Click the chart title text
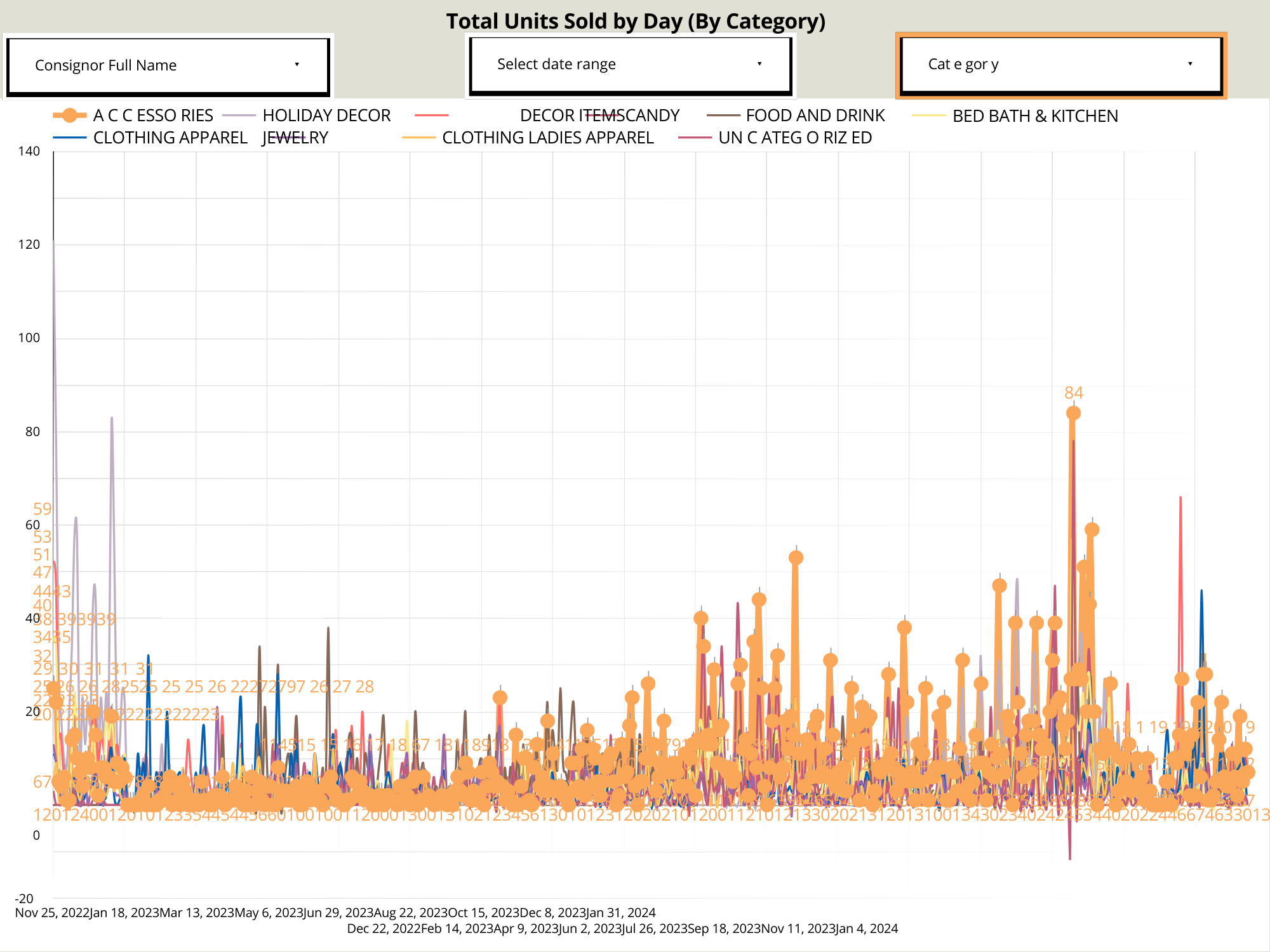1270x952 pixels. [x=635, y=21]
